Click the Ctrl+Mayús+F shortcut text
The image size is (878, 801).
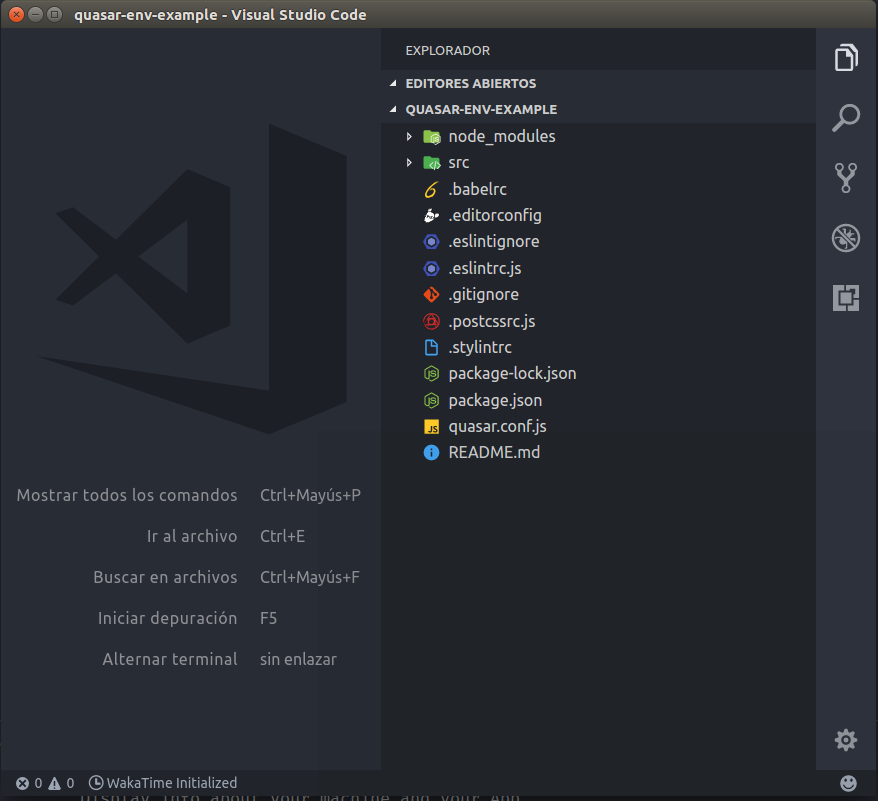tap(310, 578)
